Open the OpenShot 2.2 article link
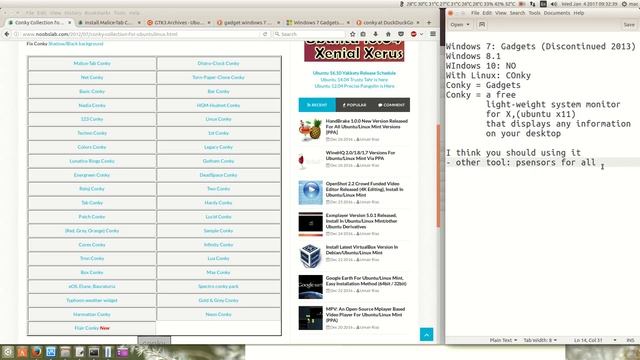The height and width of the screenshot is (360, 640). click(x=364, y=189)
